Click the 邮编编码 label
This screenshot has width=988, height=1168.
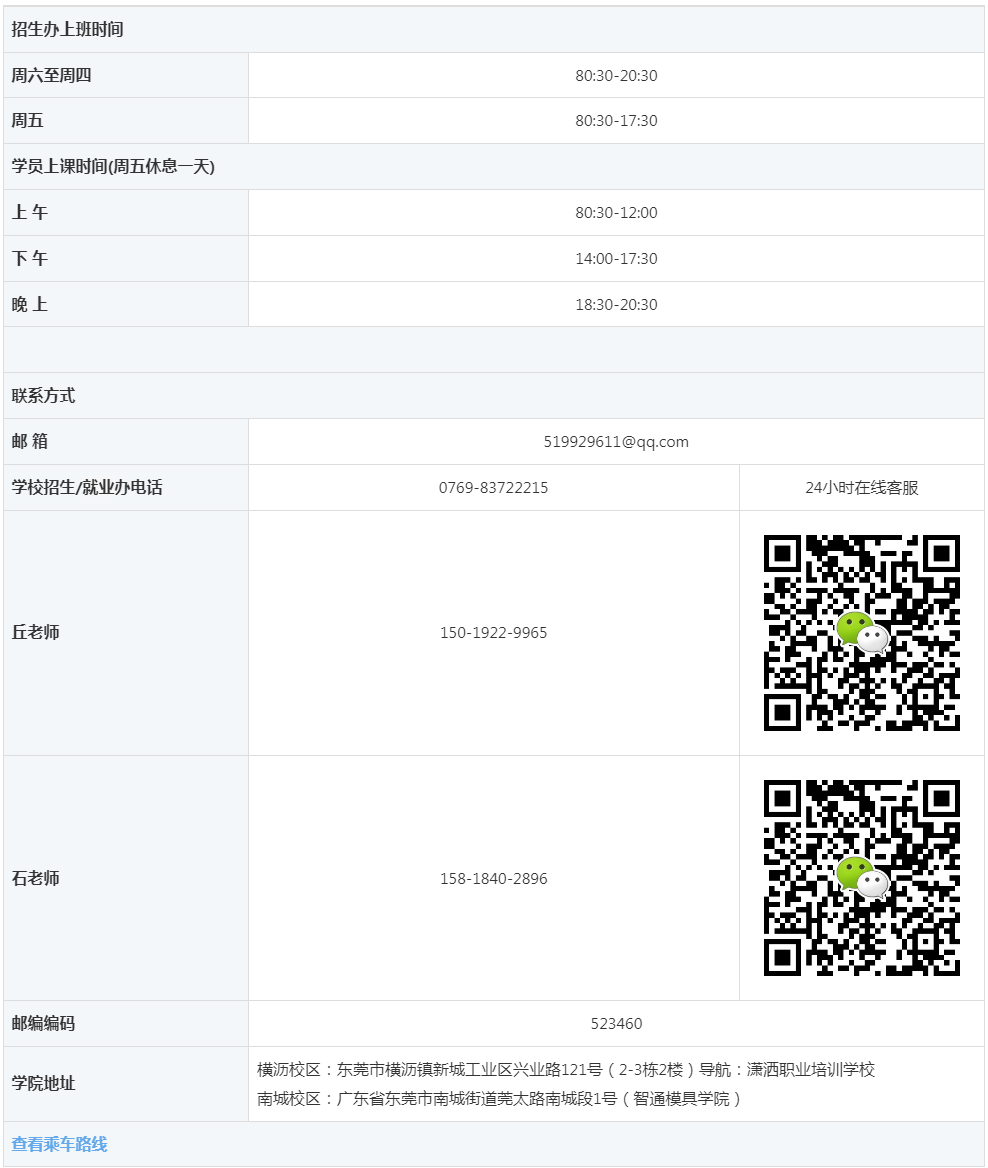[43, 1023]
